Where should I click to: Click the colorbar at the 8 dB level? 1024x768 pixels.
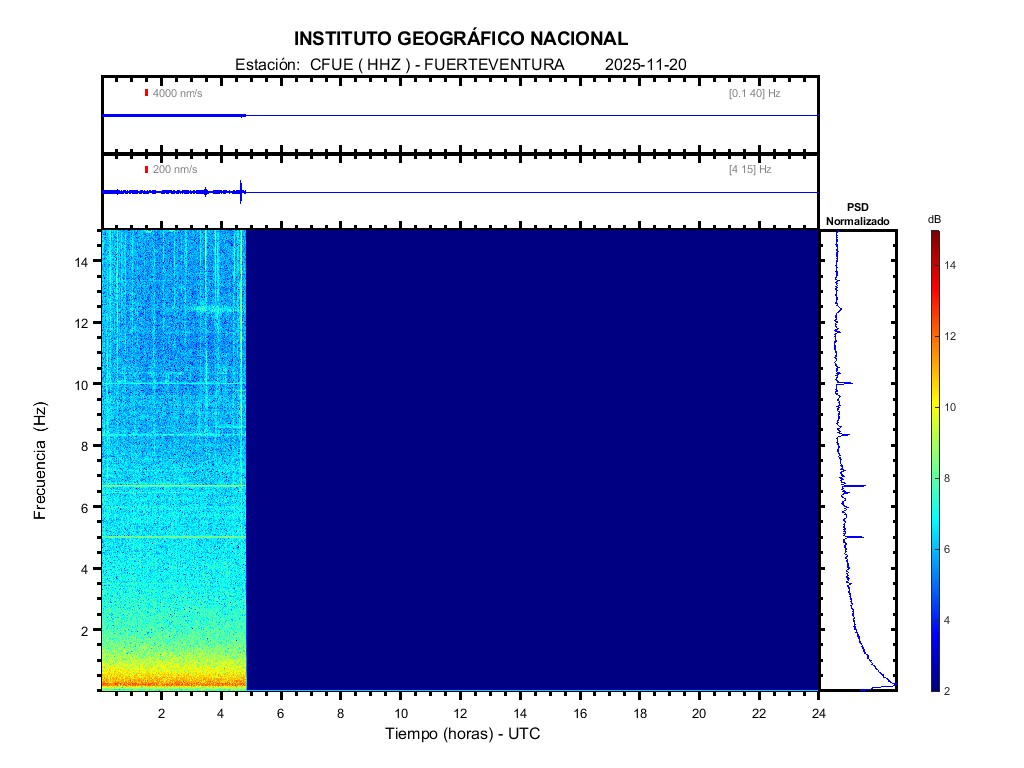pos(934,478)
